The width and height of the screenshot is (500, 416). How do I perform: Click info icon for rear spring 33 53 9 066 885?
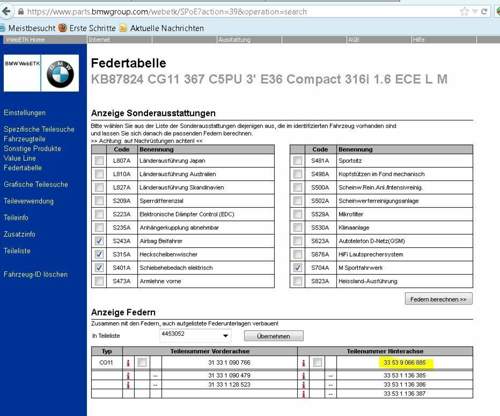(303, 363)
